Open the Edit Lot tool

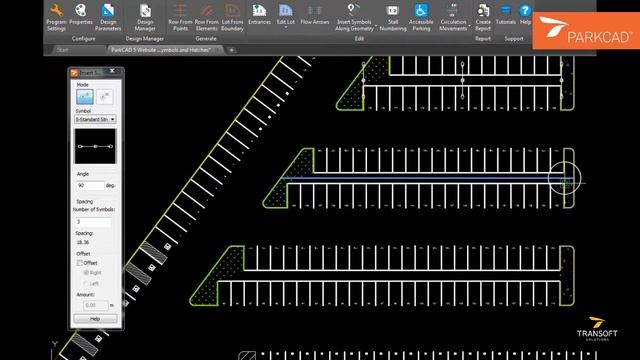pos(286,14)
